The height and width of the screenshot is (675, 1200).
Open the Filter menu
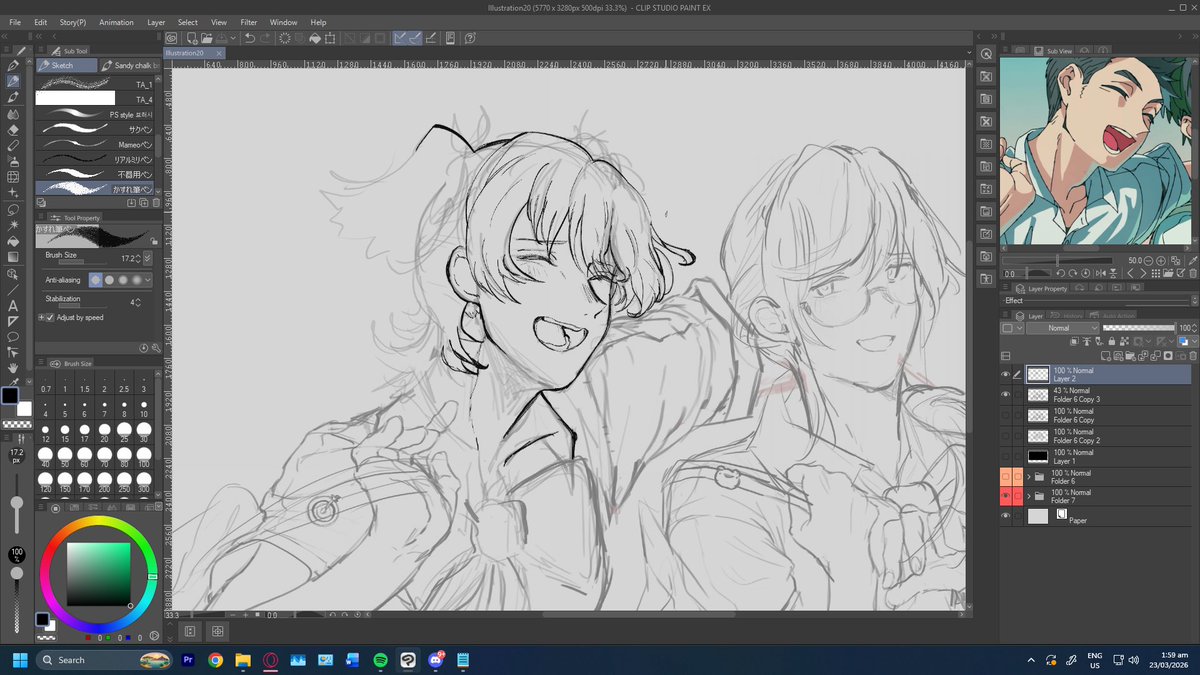click(x=248, y=22)
